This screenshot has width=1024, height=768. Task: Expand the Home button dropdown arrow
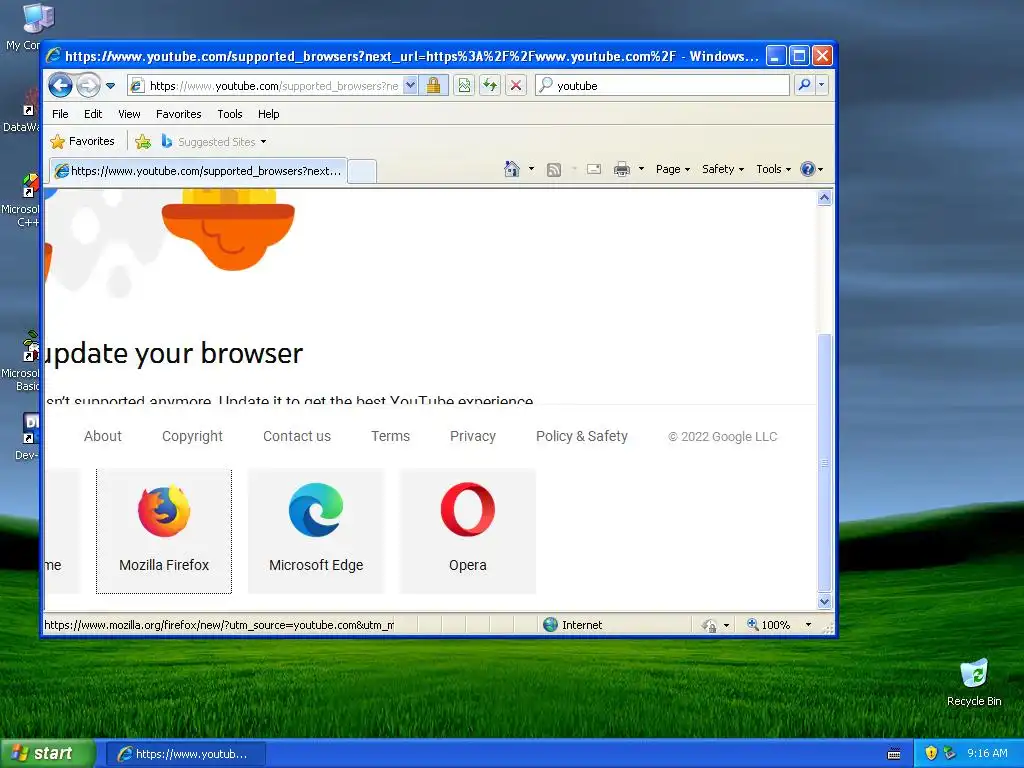click(x=532, y=169)
